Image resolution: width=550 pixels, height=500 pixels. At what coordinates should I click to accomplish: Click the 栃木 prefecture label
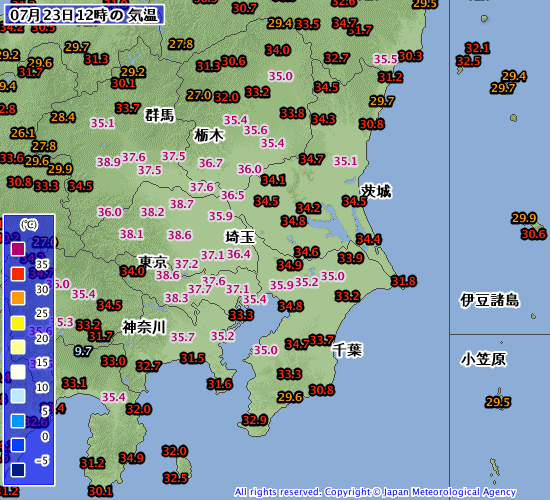pos(209,135)
